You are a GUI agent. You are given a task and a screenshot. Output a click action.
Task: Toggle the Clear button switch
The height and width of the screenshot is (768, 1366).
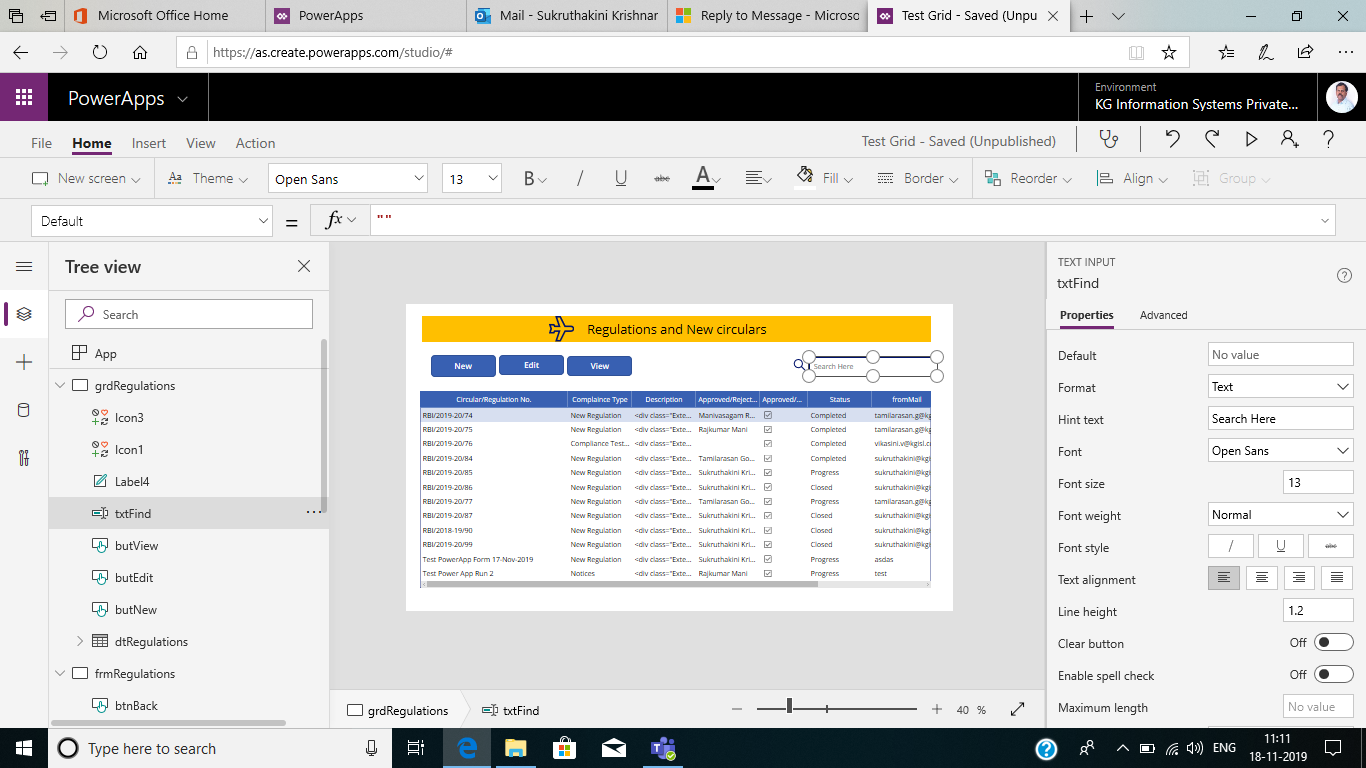pyautogui.click(x=1333, y=642)
